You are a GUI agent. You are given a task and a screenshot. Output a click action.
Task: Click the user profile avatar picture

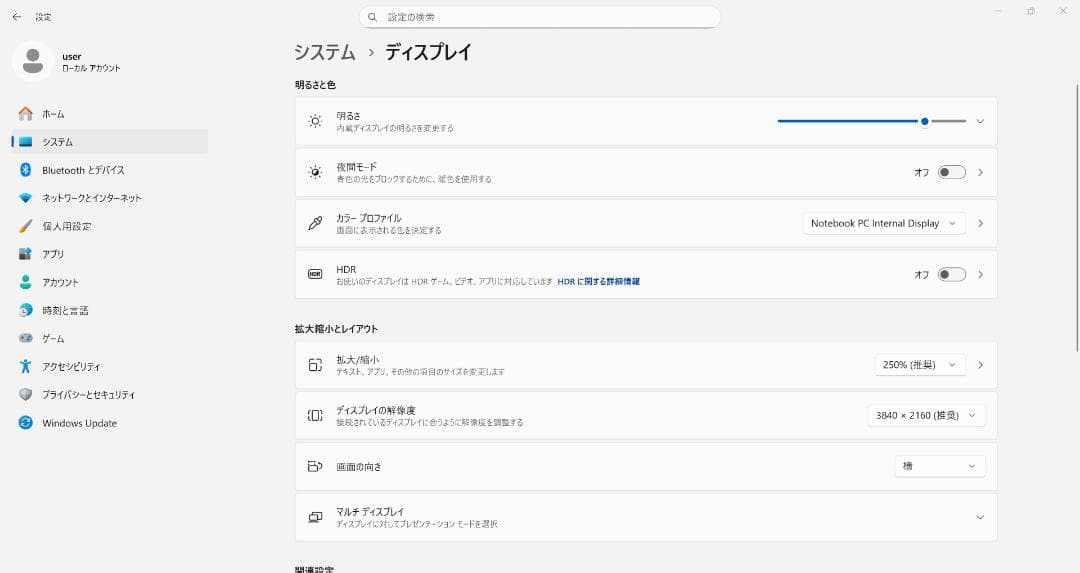pos(33,61)
